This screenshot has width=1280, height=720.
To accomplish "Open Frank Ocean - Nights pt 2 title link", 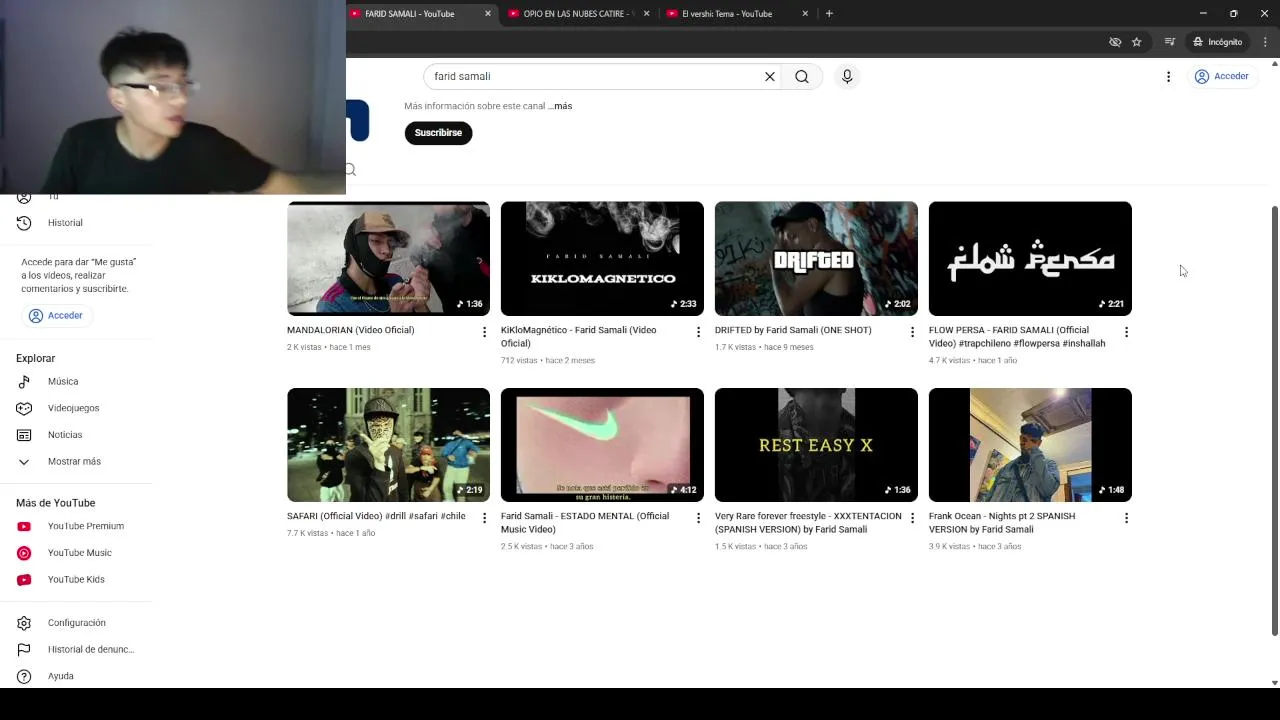I will tap(1002, 523).
